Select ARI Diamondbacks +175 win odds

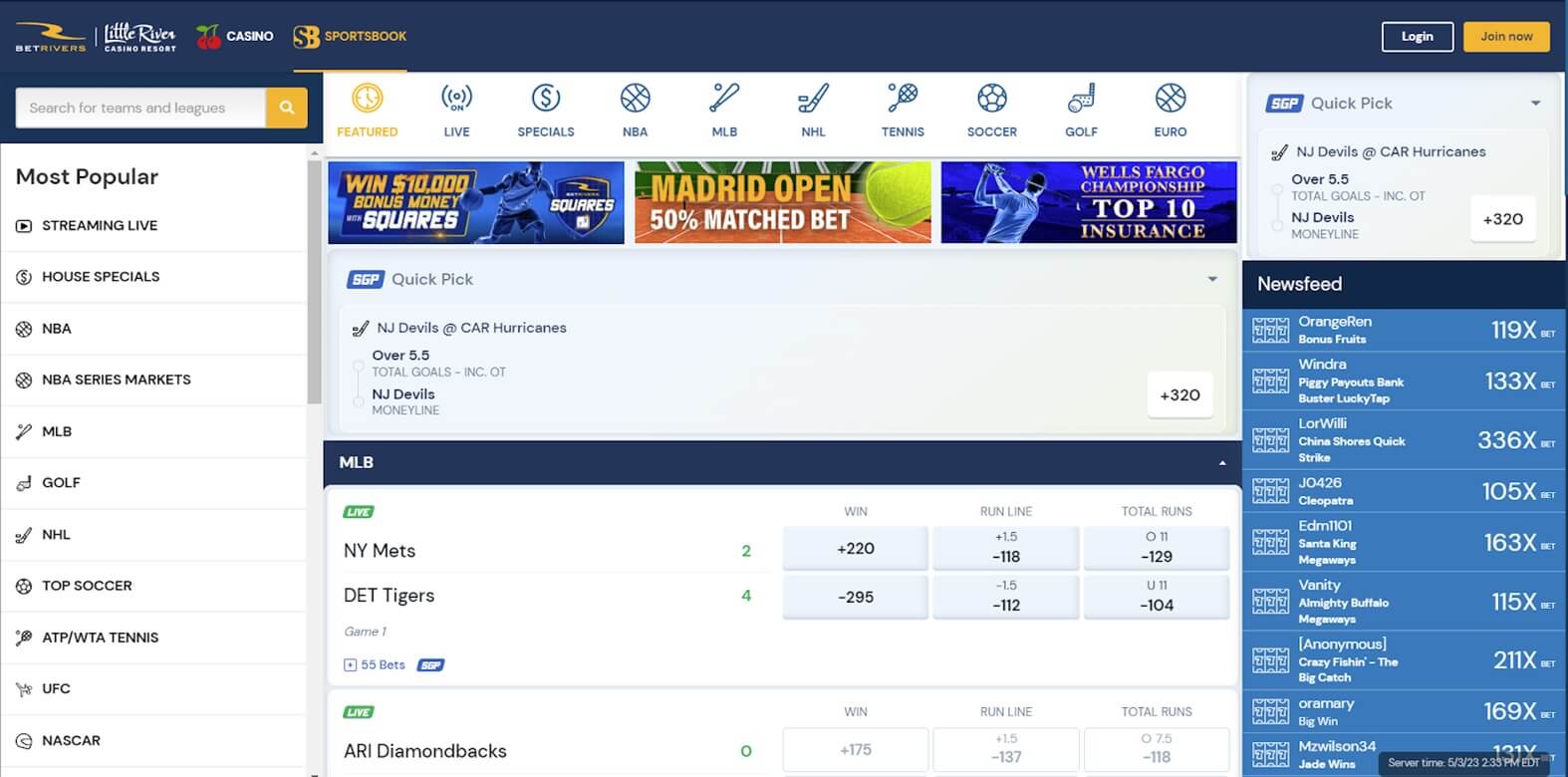point(856,750)
